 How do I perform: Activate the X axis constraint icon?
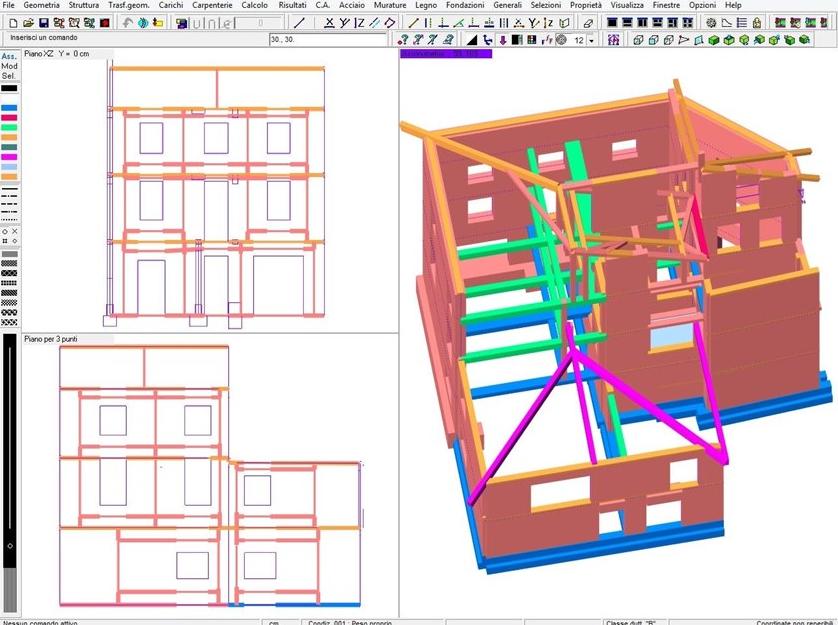coord(329,22)
